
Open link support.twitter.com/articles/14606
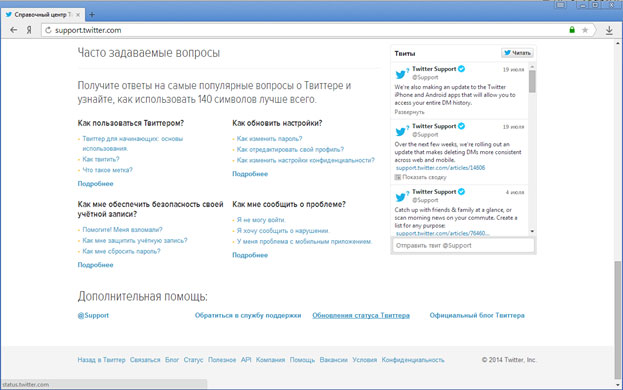coord(440,168)
